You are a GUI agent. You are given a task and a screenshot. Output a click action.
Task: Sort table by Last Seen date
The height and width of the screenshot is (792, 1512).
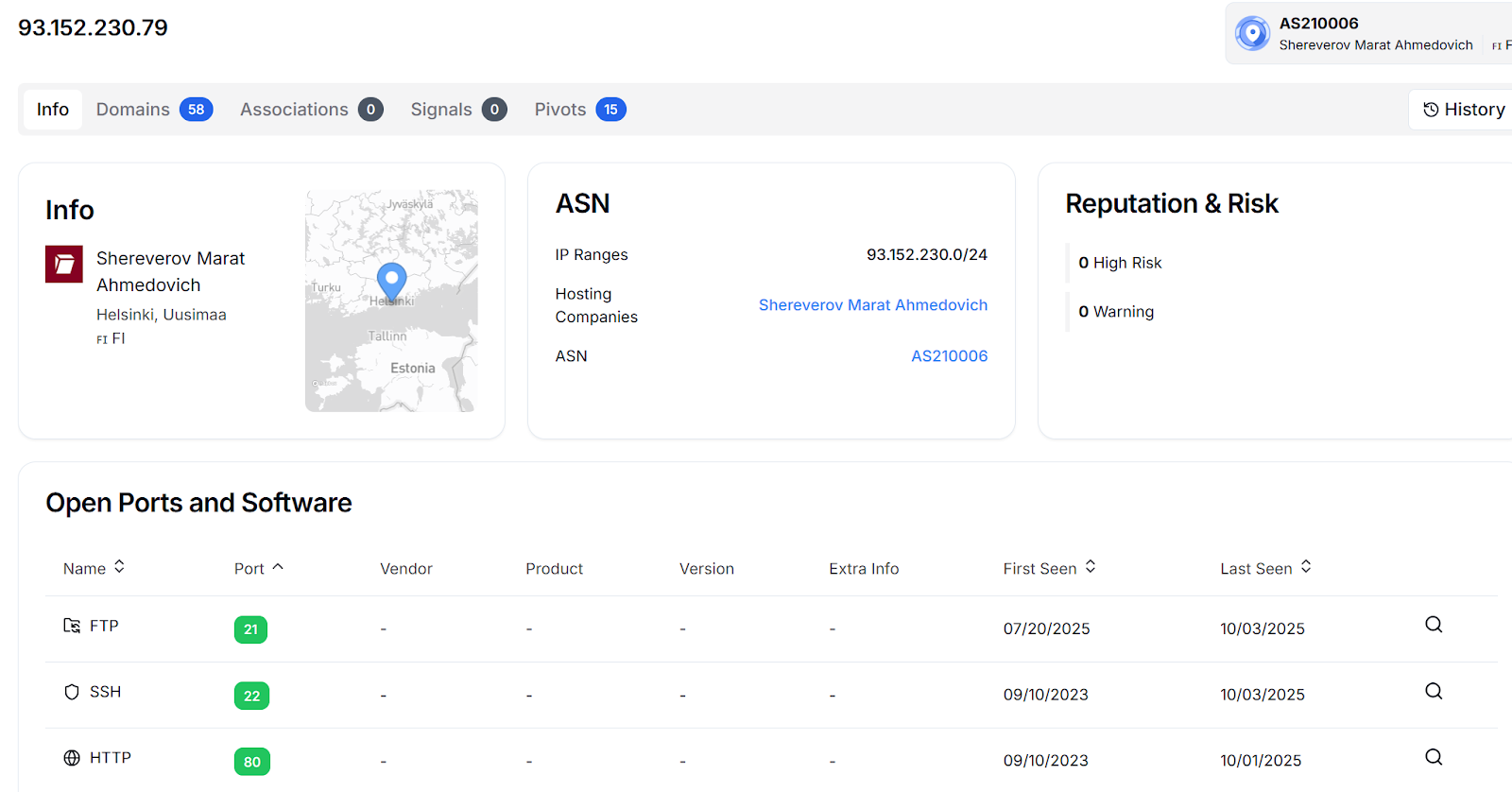pos(1265,568)
